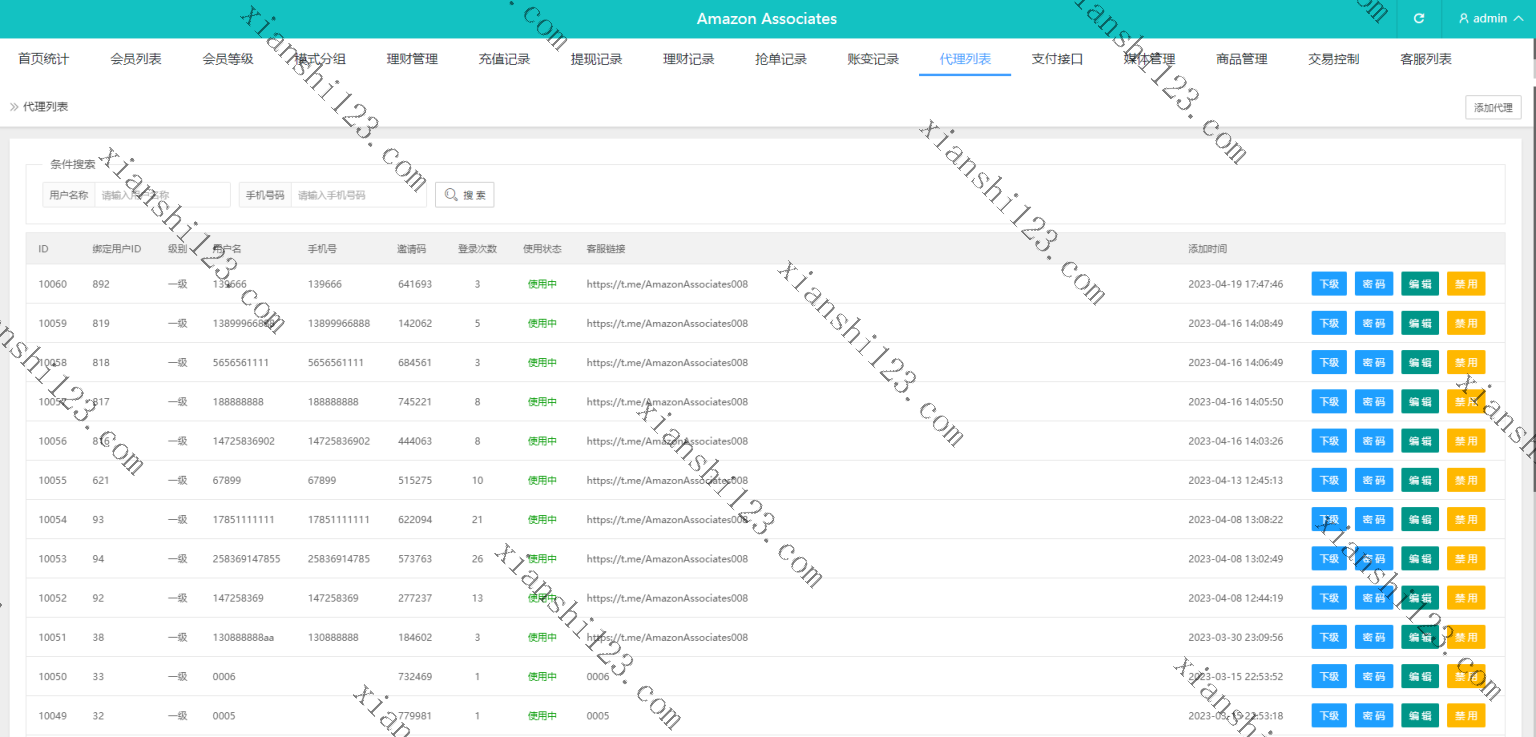The width and height of the screenshot is (1536, 737).
Task: Click the magnifier Search button
Action: (x=464, y=195)
